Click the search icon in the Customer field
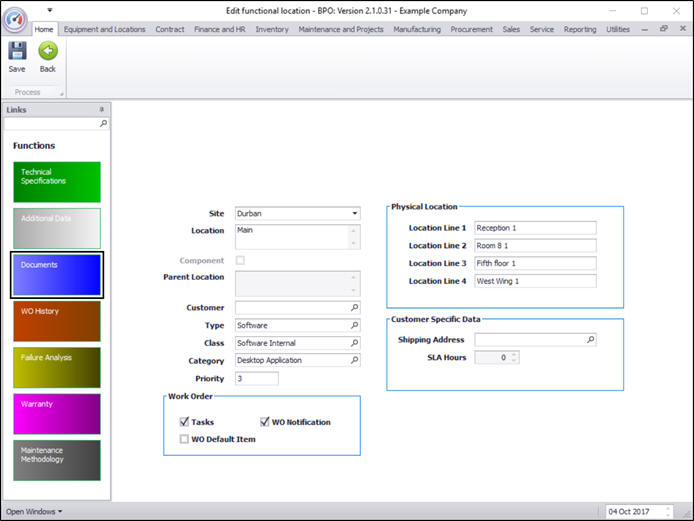The width and height of the screenshot is (694, 521). click(x=354, y=308)
